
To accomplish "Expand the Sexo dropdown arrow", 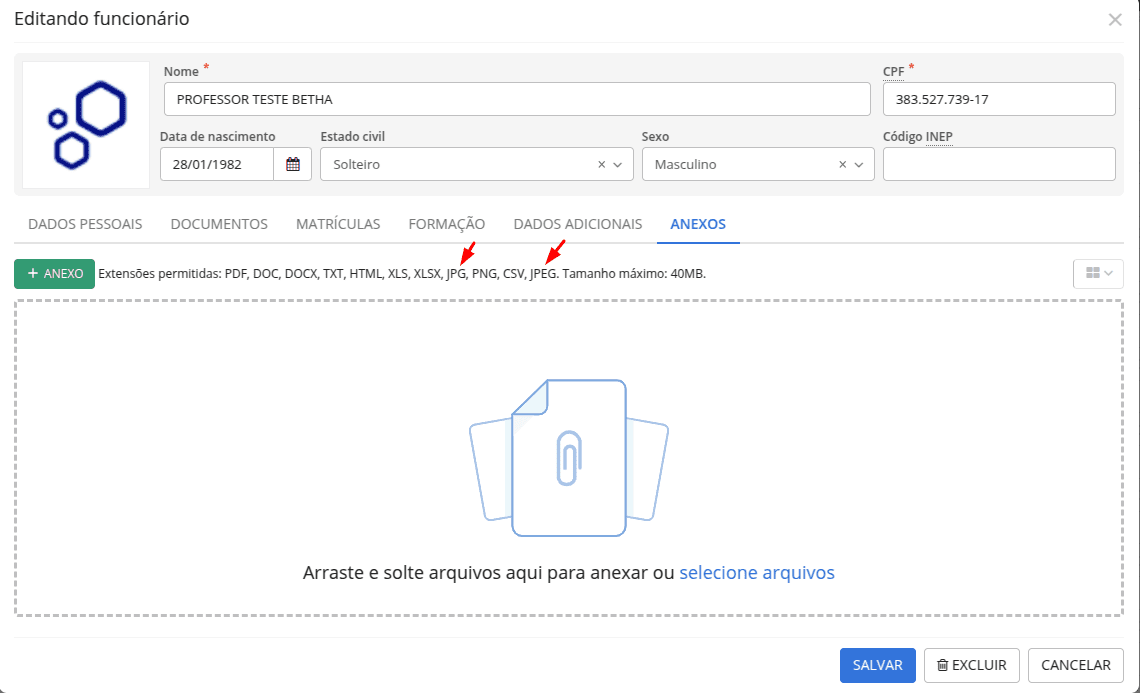I will [859, 165].
